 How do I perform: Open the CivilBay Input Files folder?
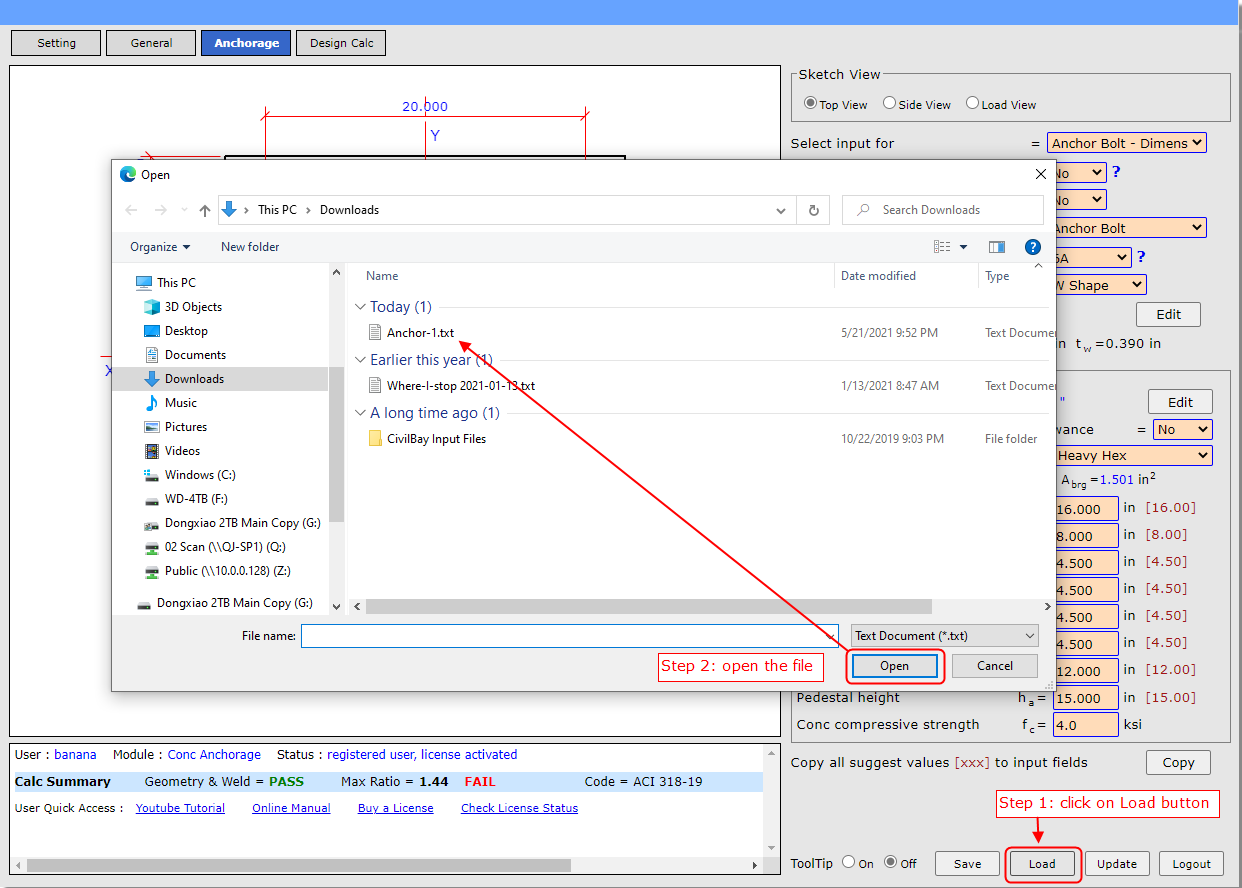click(x=436, y=439)
